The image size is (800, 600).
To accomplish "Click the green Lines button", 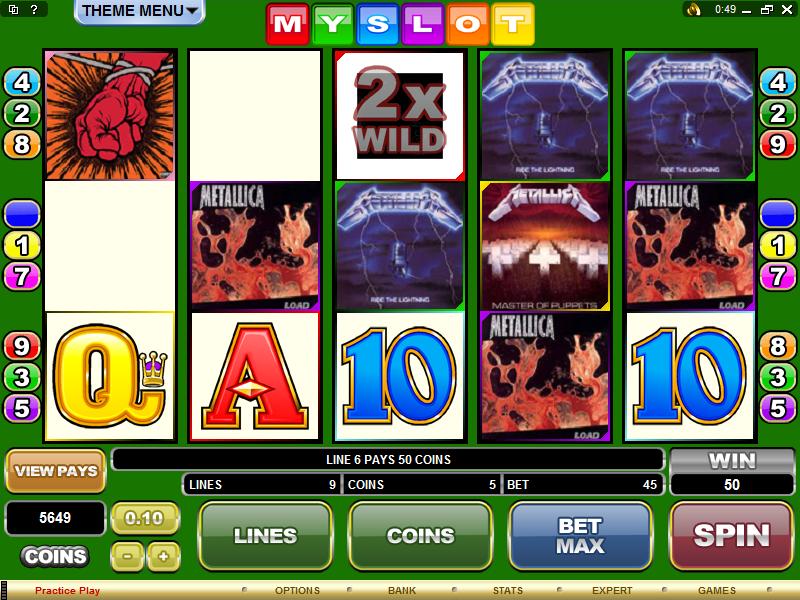I will pos(265,536).
